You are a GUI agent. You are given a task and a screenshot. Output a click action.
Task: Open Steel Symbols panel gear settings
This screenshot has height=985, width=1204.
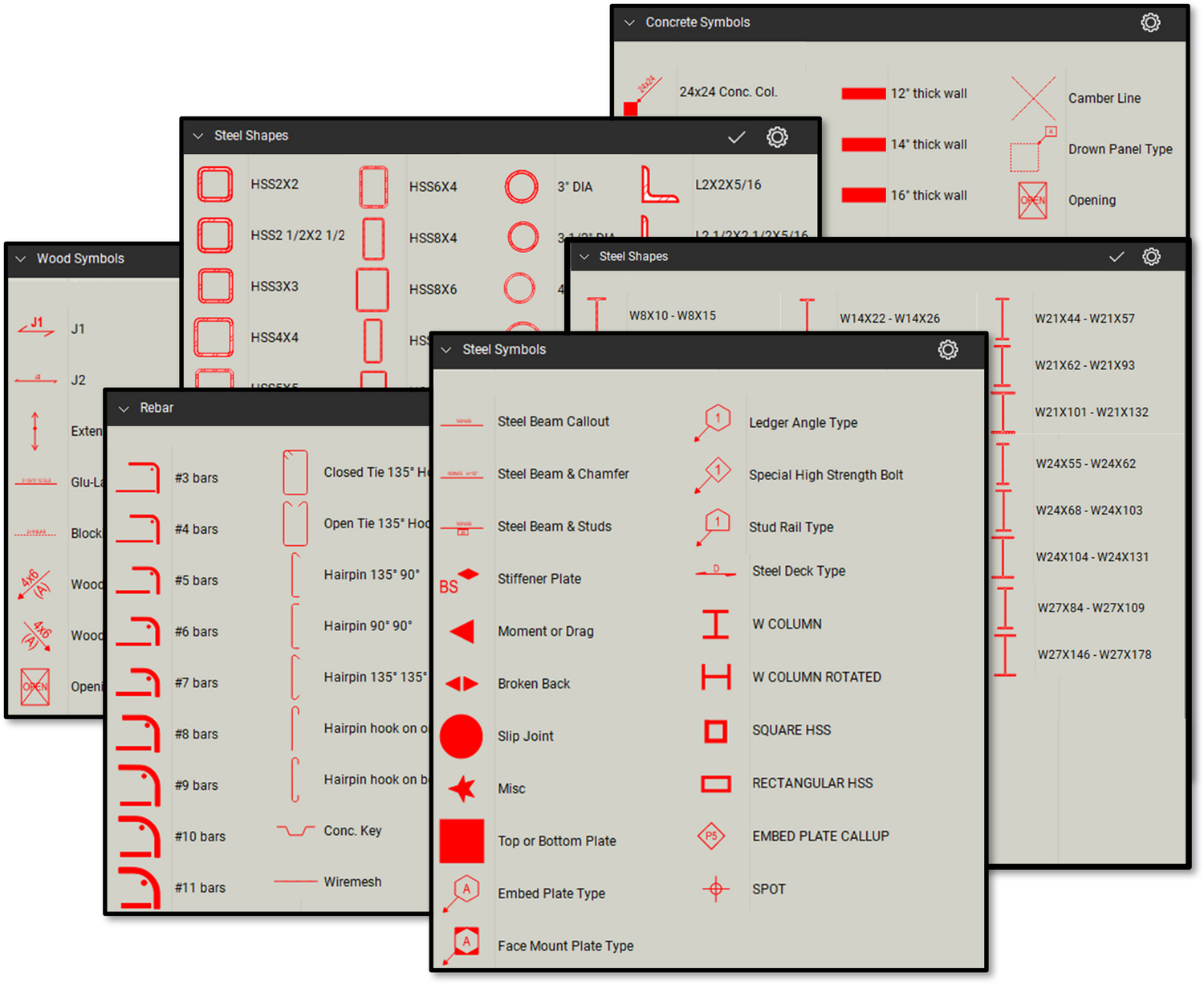pos(948,350)
